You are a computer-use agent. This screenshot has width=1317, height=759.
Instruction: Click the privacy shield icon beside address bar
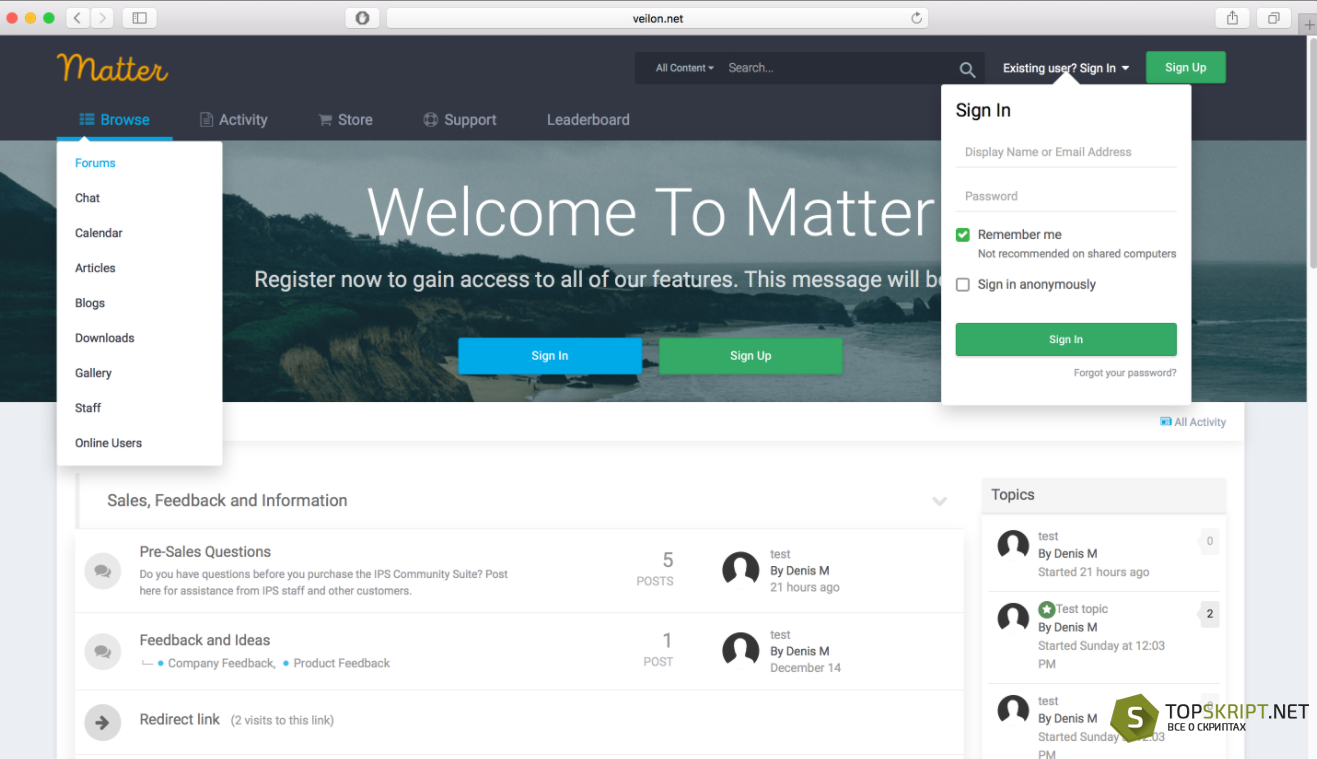click(362, 18)
